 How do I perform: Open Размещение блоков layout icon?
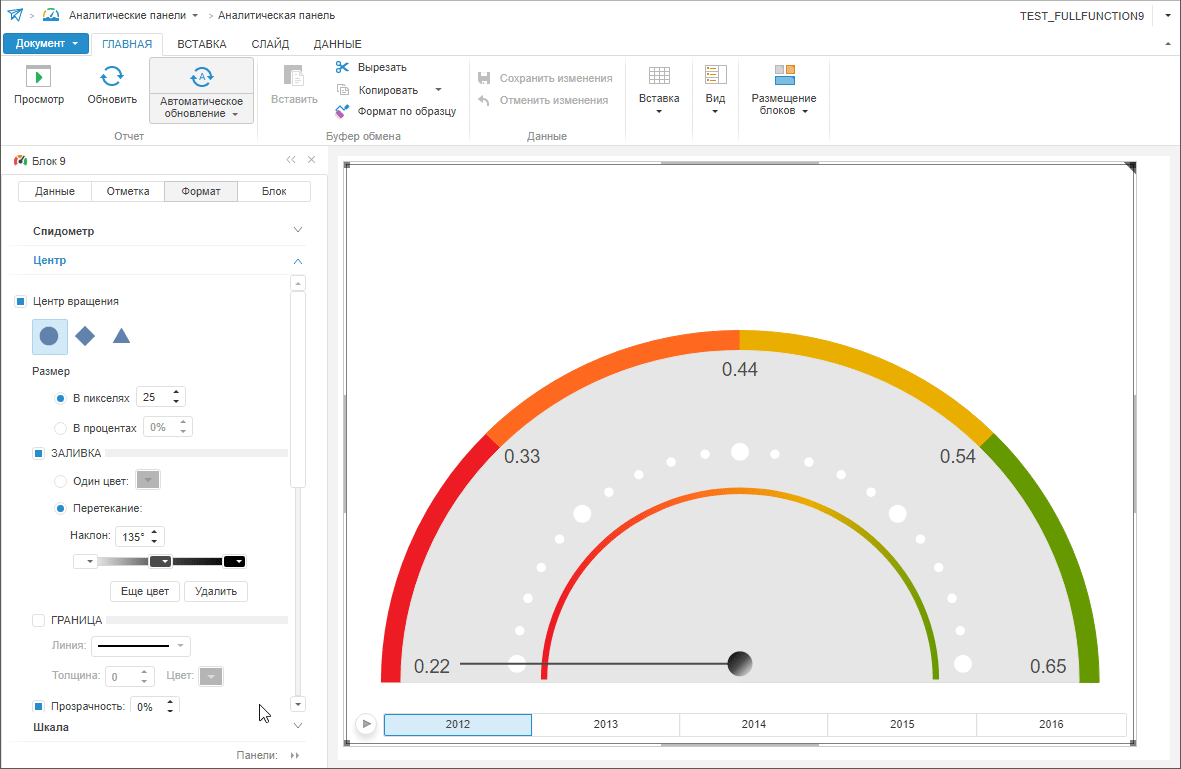click(784, 75)
